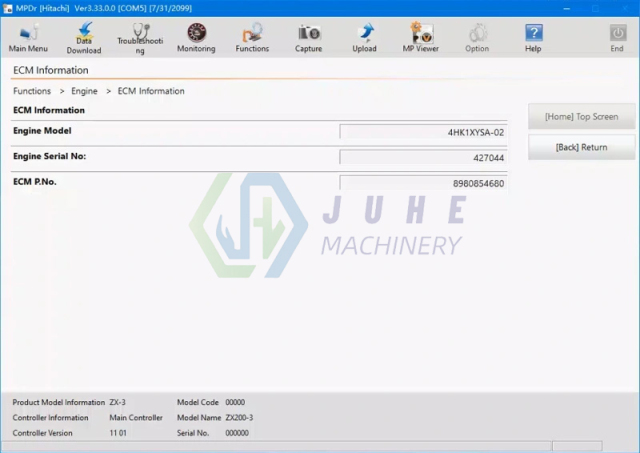640x453 pixels.
Task: Go to Functions in the breadcrumb
Action: click(32, 91)
